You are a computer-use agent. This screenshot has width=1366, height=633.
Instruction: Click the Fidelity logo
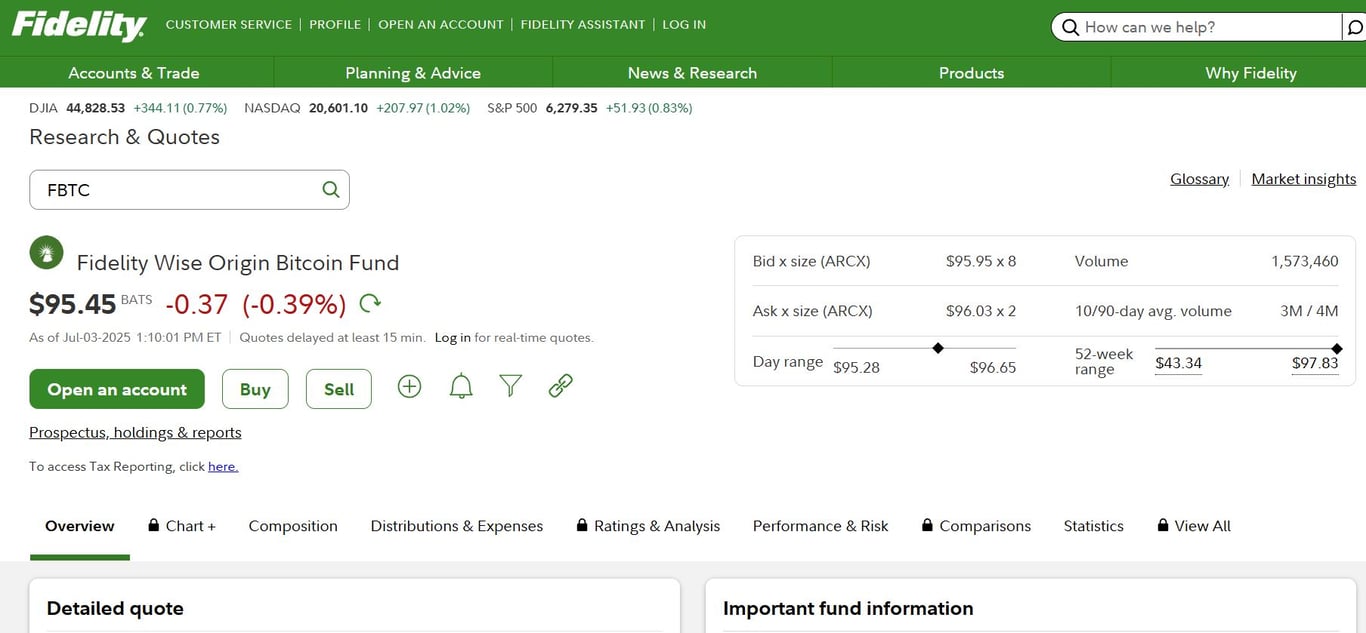click(x=78, y=24)
